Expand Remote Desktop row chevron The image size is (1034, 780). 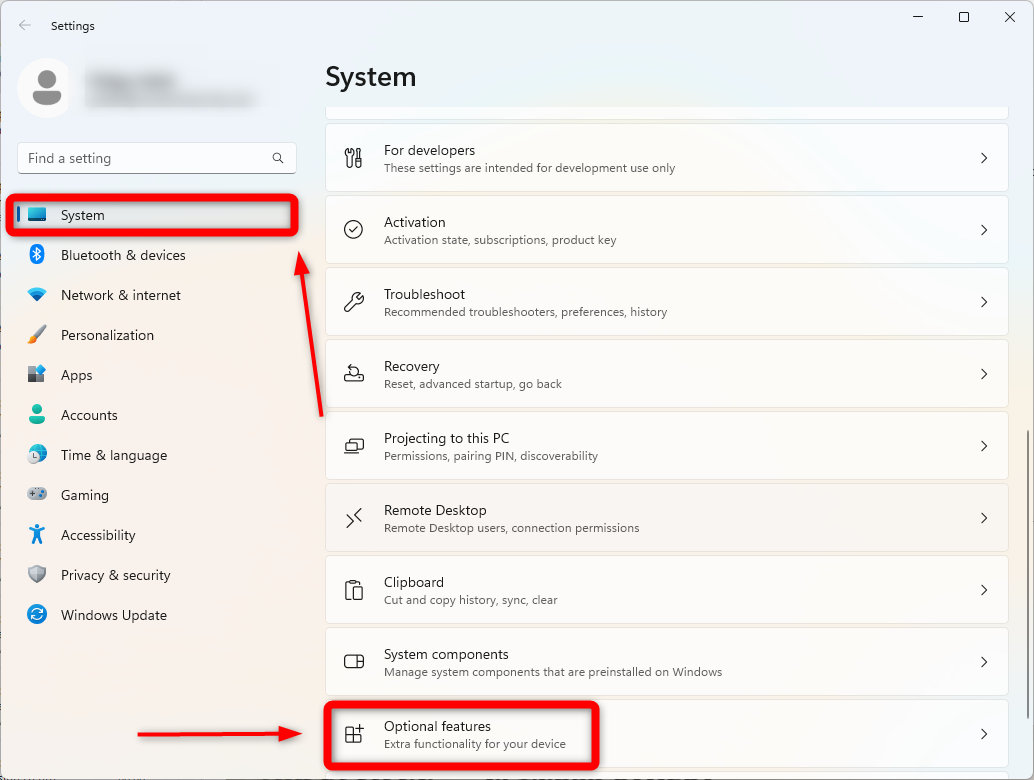click(983, 518)
